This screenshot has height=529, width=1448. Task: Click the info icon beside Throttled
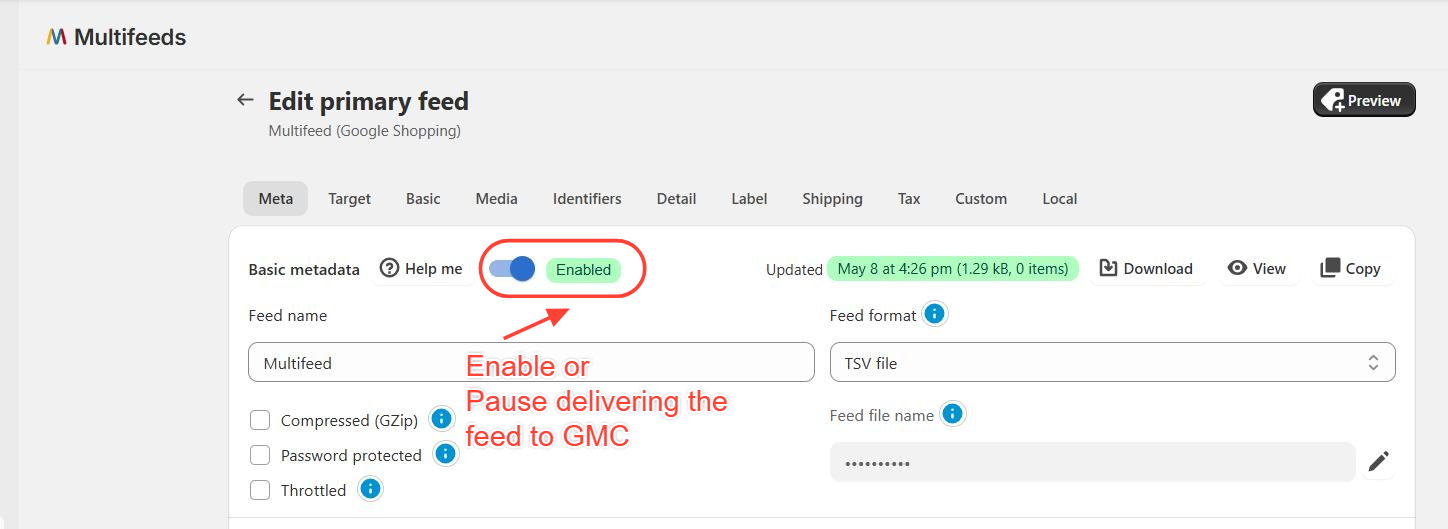coord(370,489)
